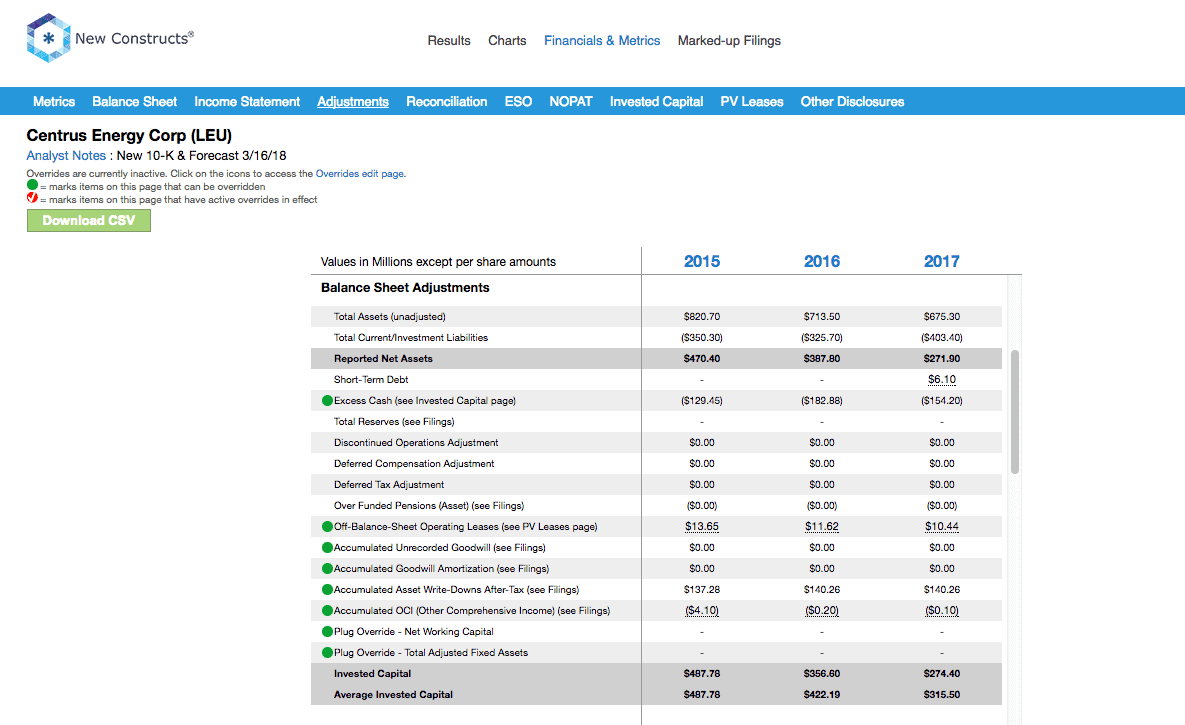Click the ($403.40) liabilities value
Viewport: 1185px width, 725px height.
coord(942,338)
